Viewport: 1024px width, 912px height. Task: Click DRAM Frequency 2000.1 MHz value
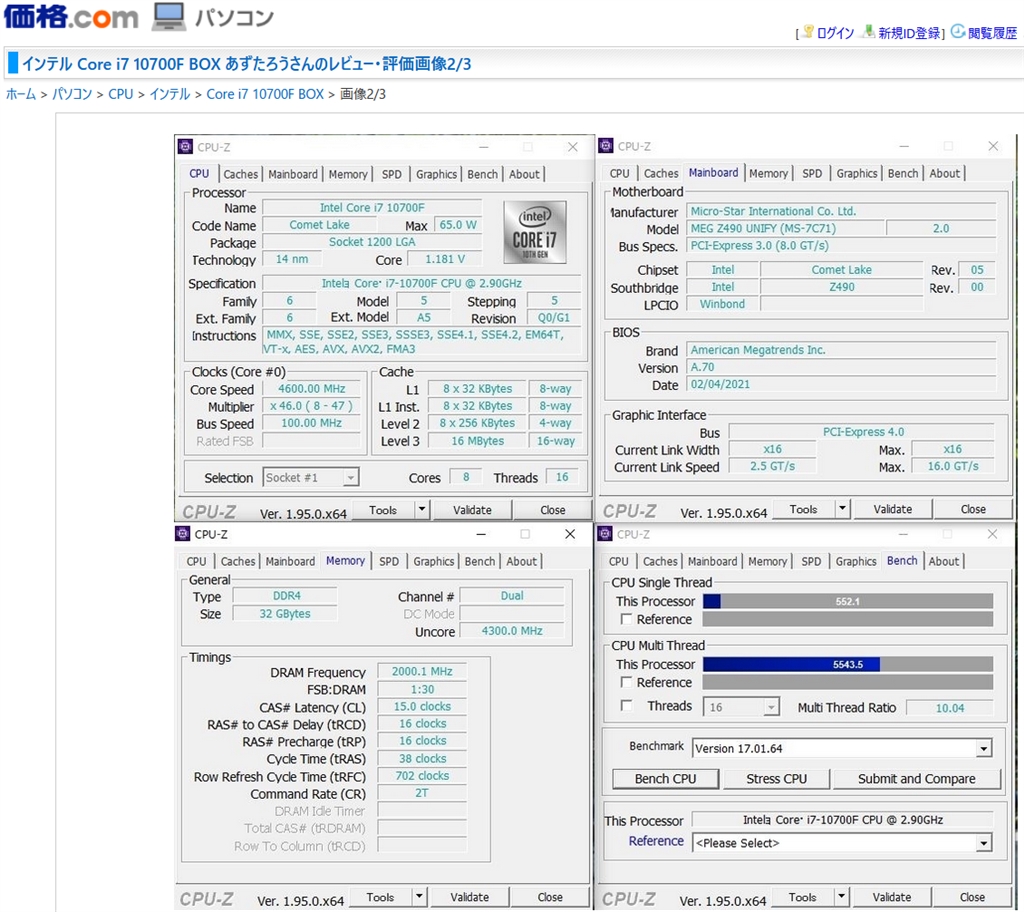tap(422, 671)
